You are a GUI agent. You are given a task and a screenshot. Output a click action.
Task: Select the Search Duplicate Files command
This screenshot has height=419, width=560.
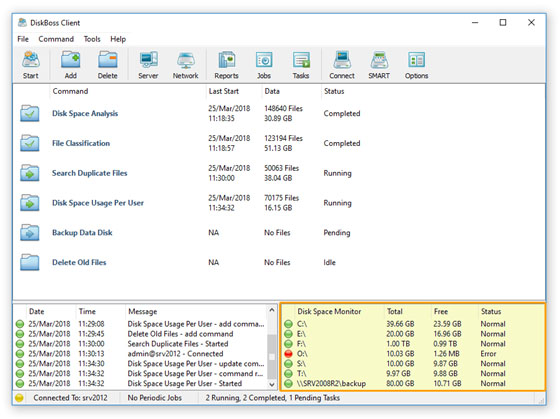coord(90,173)
